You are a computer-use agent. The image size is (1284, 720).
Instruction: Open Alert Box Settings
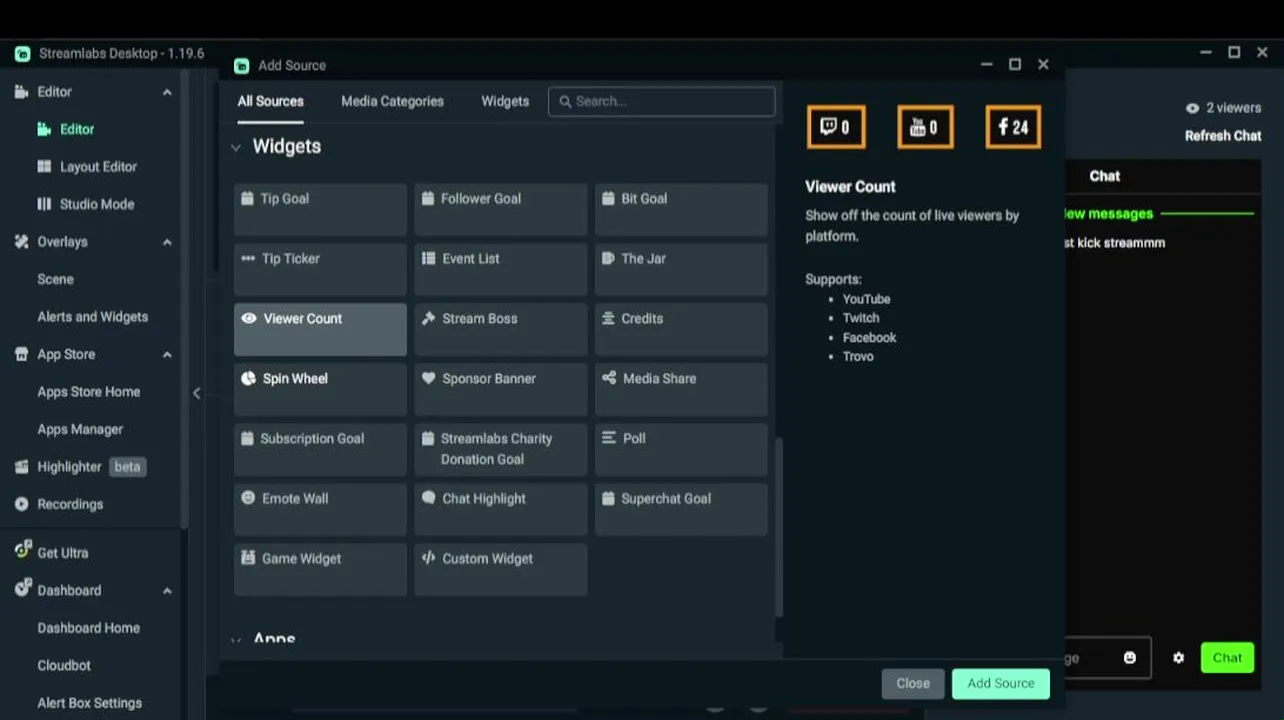coord(90,703)
